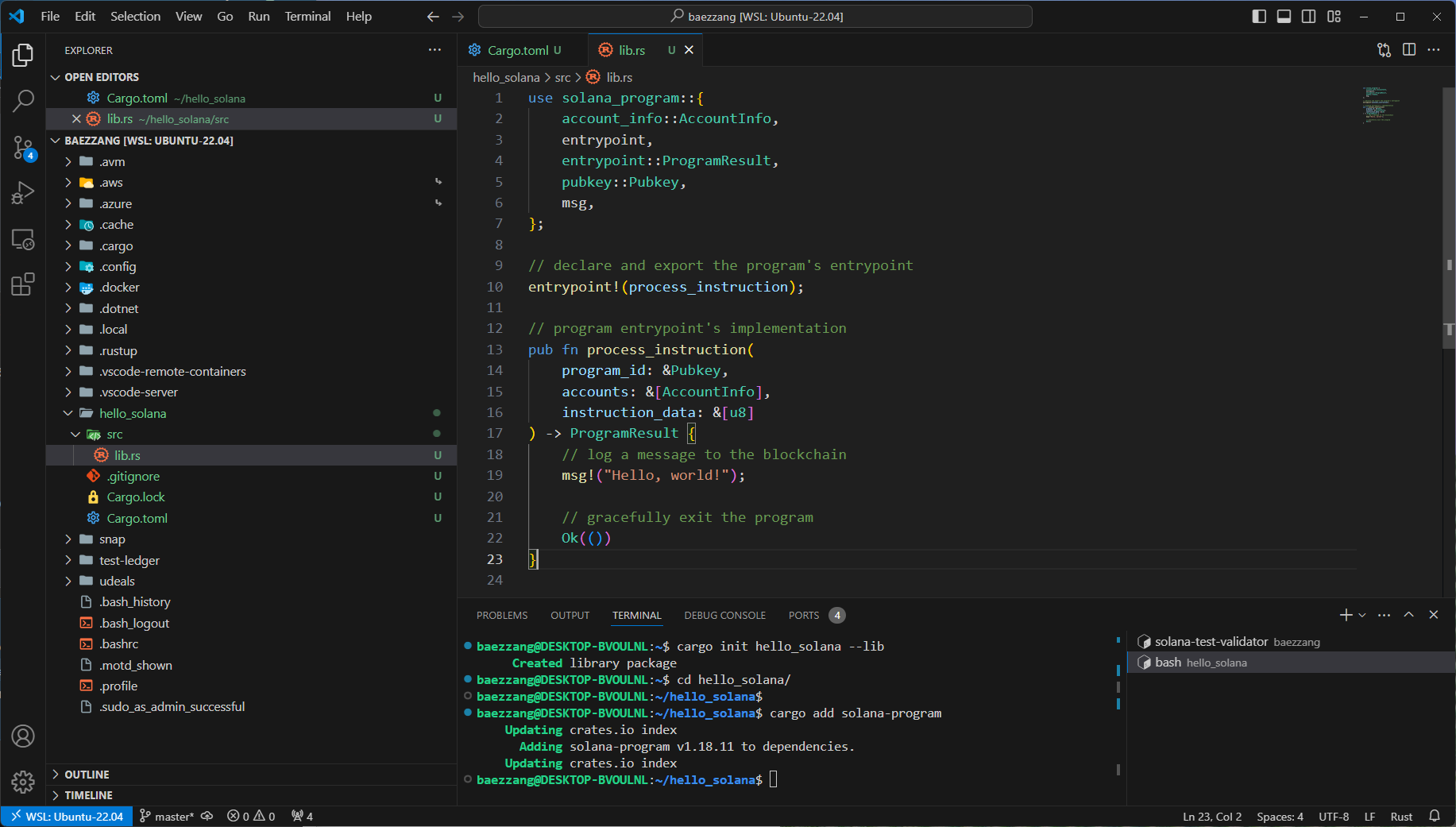Open new terminal launch profile dropdown
Image resolution: width=1456 pixels, height=827 pixels.
(1362, 615)
